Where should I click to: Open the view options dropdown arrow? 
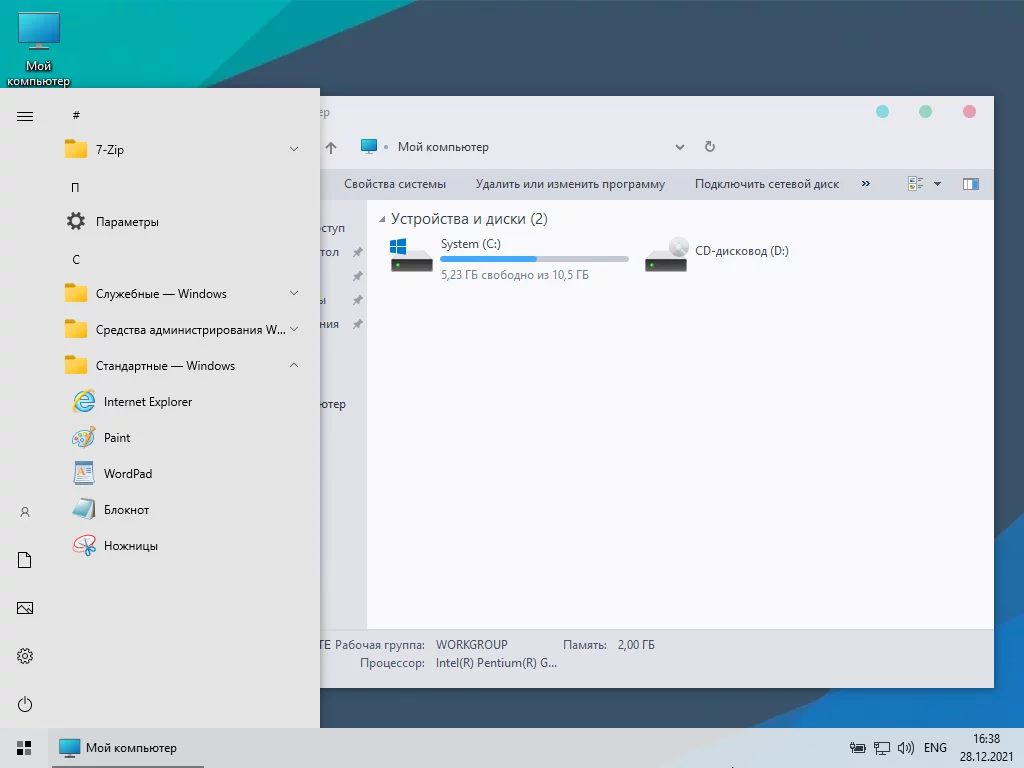click(937, 184)
